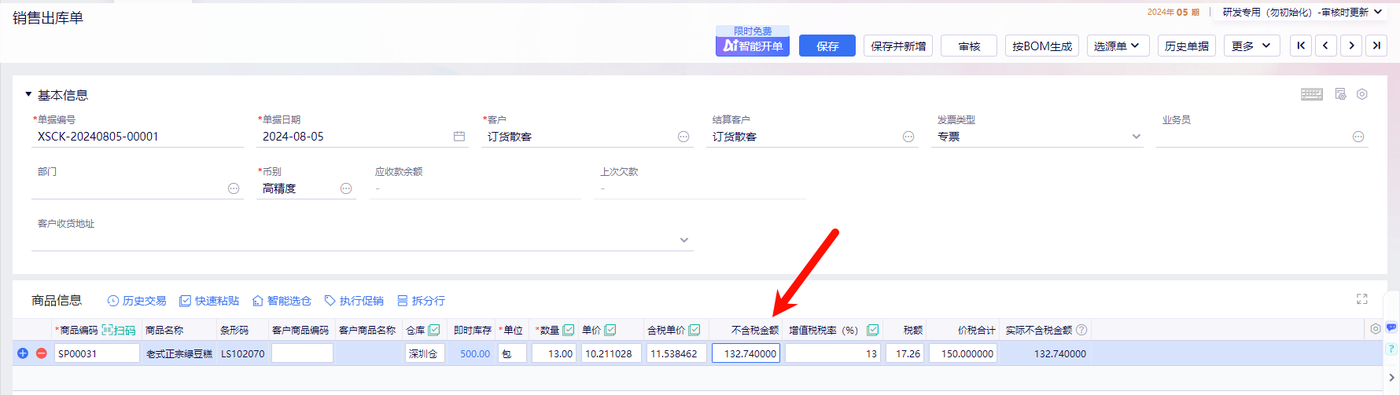Open basic info settings gear icon
Viewport: 1400px width, 395px height.
point(1361,94)
